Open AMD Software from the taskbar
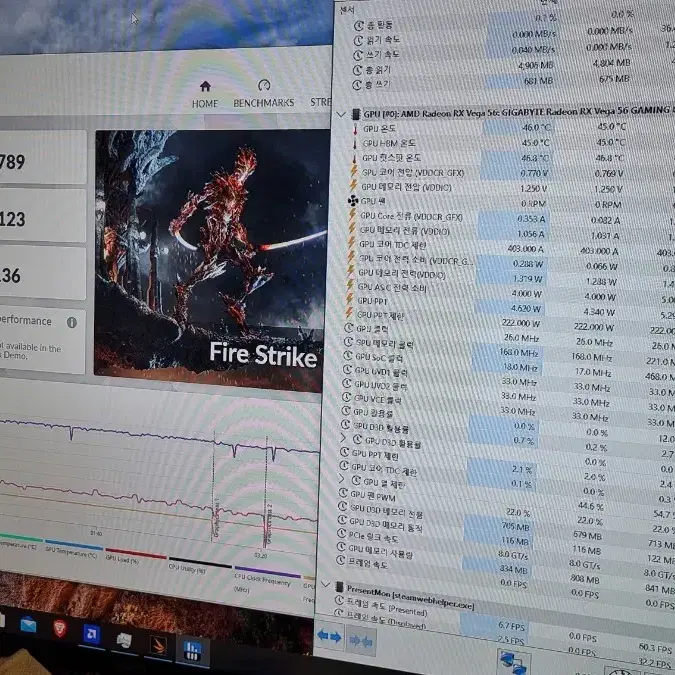 pyautogui.click(x=91, y=634)
